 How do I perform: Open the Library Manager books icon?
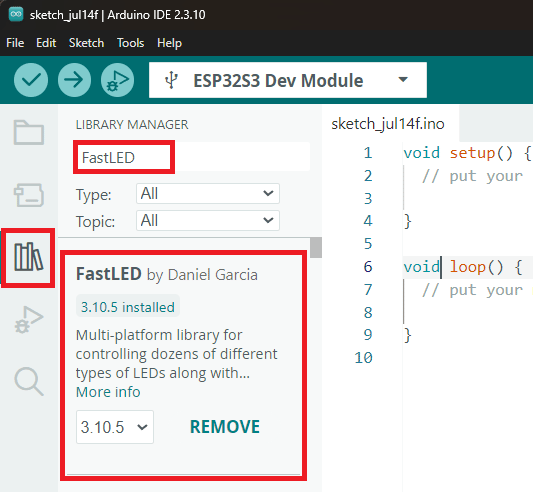tap(28, 257)
